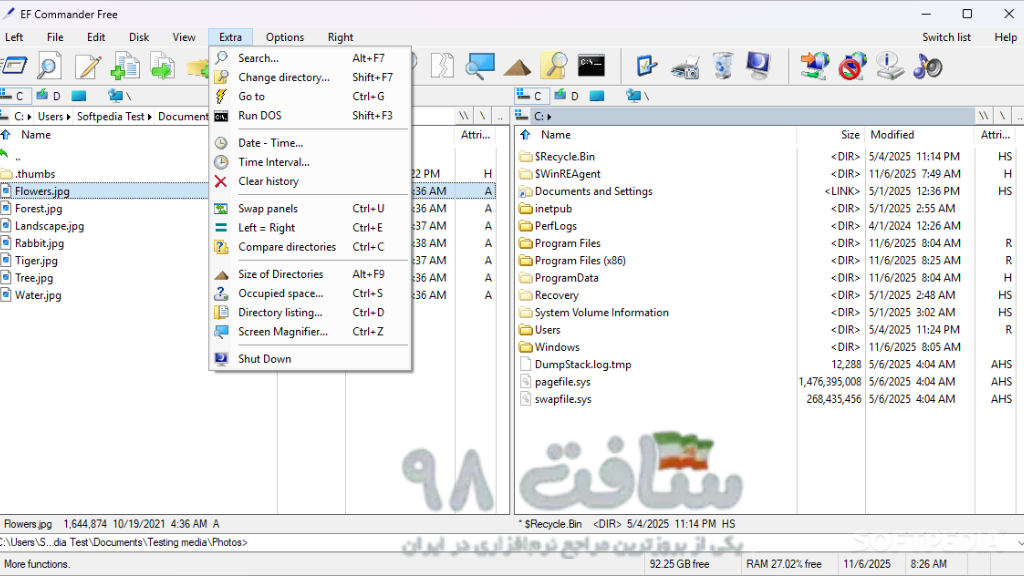This screenshot has width=1024, height=576.
Task: Choose Compare directories menu entry
Action: pos(310,247)
